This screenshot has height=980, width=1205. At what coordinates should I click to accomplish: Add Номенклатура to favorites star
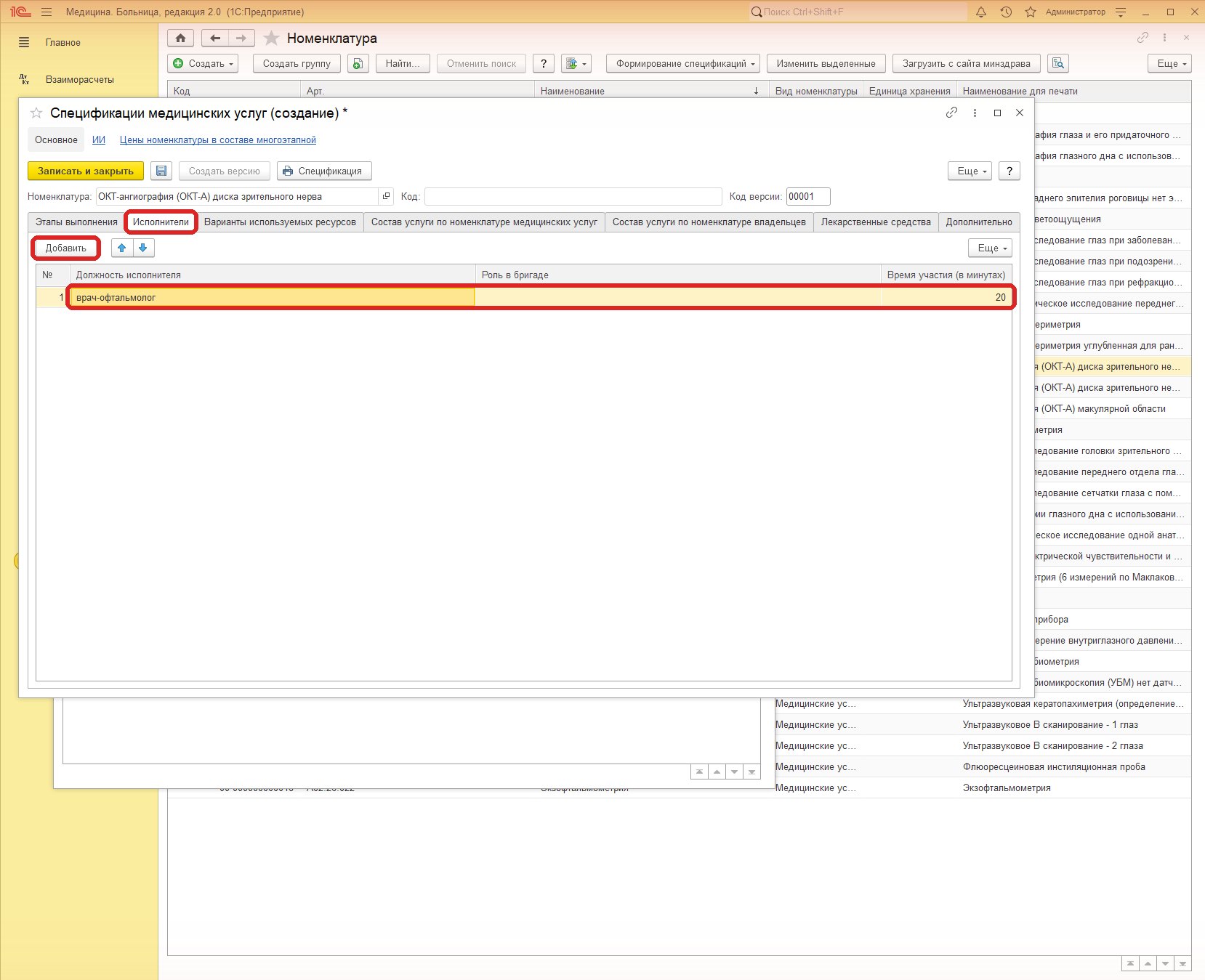coord(271,38)
